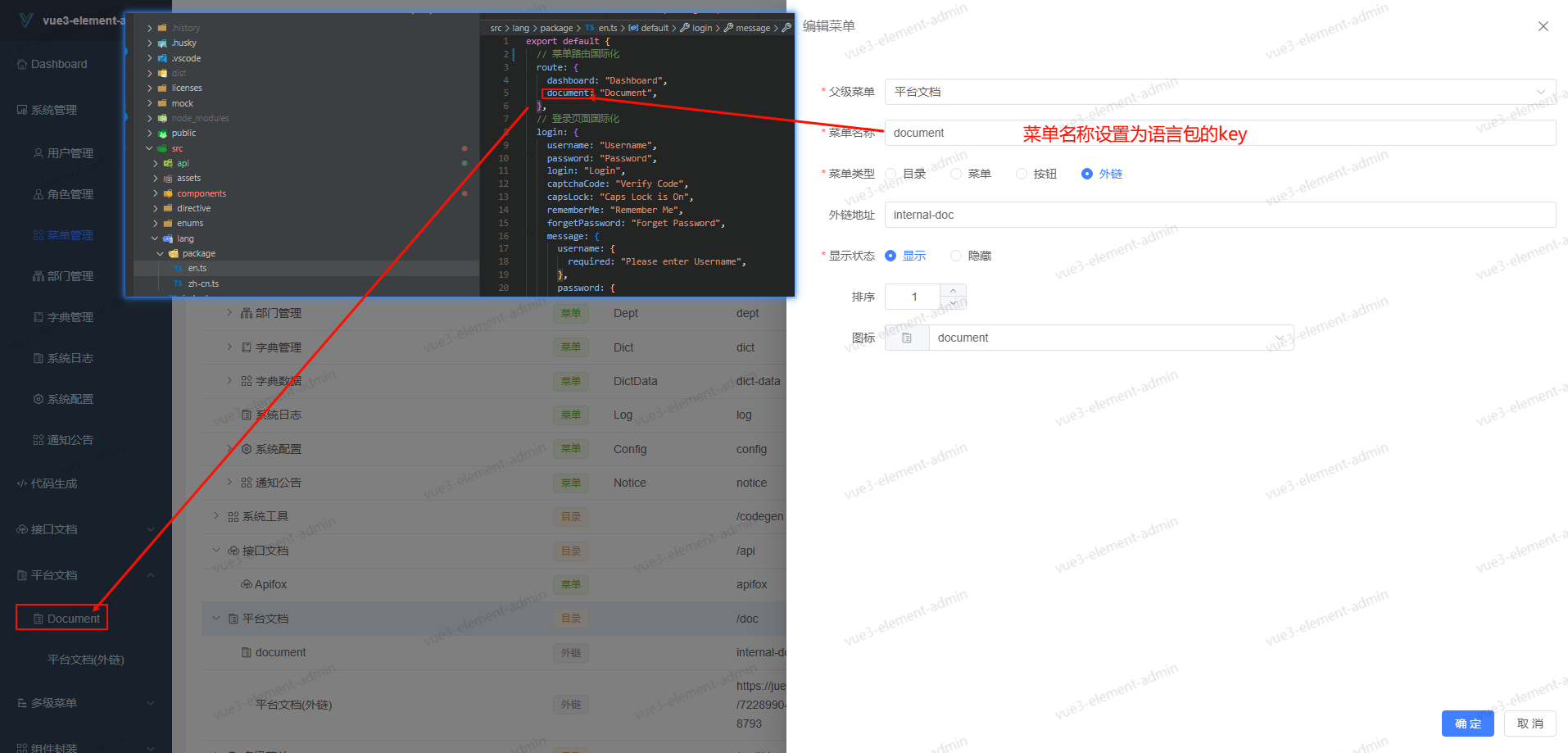
Task: Click the 确定 button
Action: [x=1467, y=724]
